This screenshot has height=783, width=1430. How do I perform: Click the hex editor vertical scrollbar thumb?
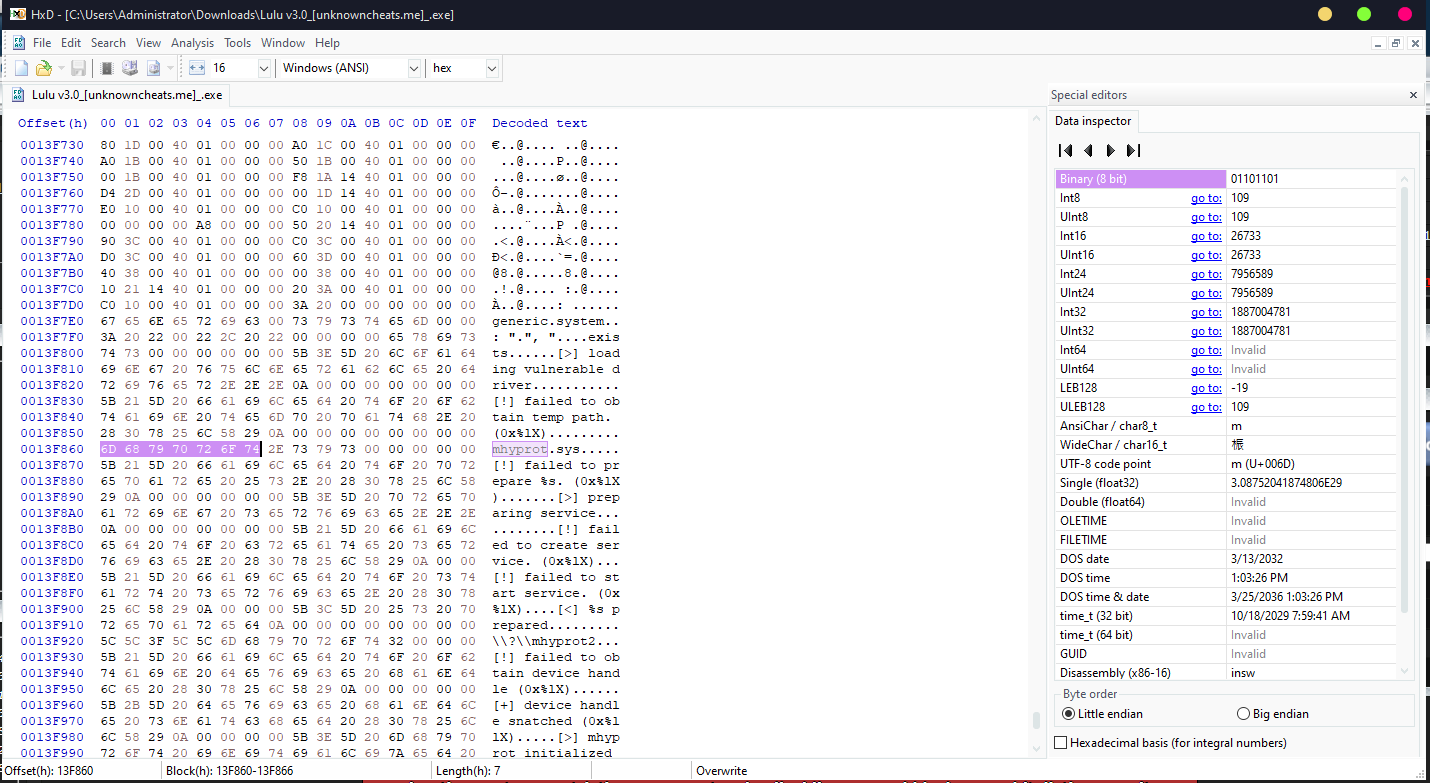1038,720
